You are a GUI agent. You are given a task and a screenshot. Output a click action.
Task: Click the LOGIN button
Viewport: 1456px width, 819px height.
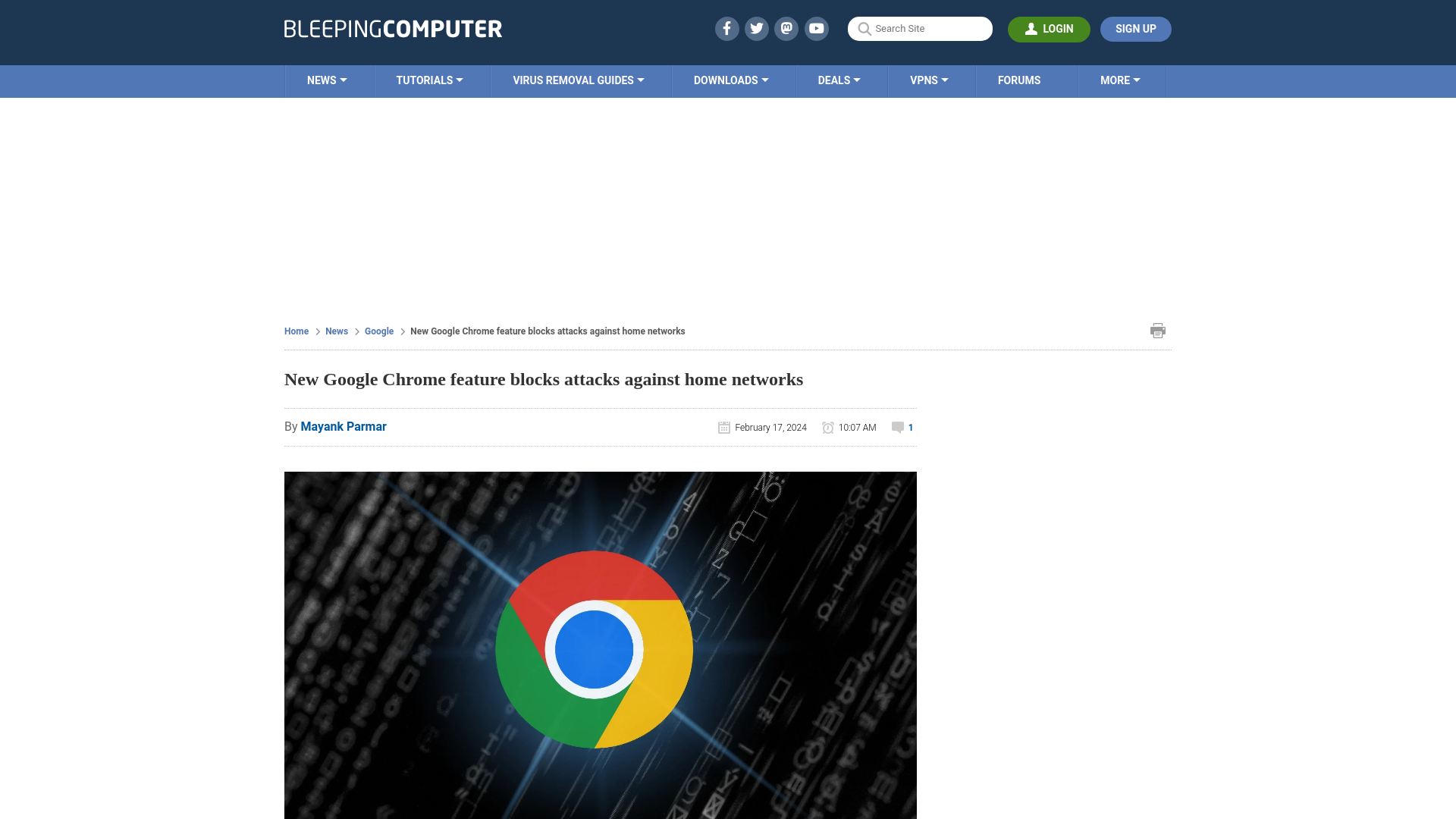[1049, 28]
